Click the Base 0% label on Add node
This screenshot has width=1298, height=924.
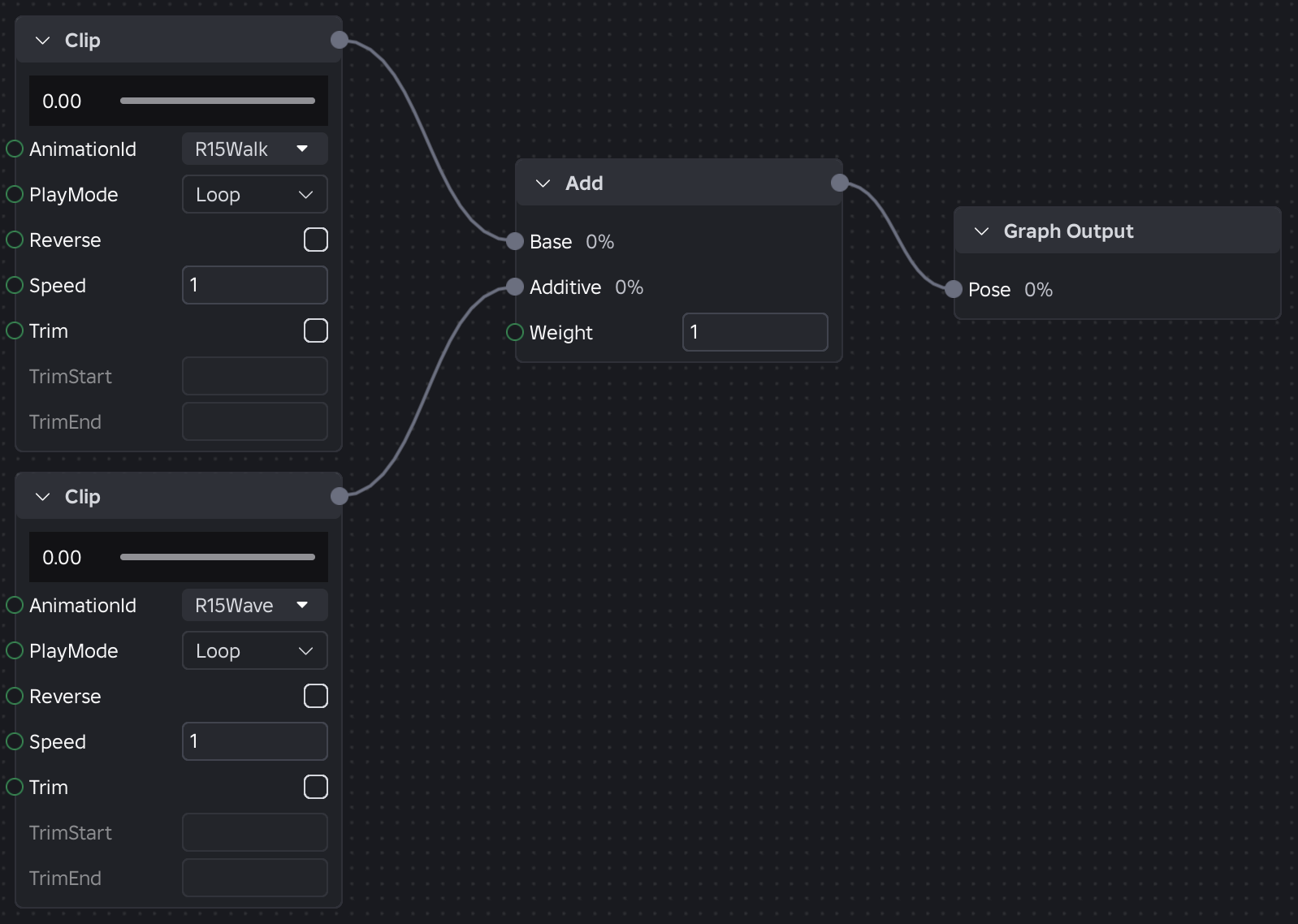(572, 242)
